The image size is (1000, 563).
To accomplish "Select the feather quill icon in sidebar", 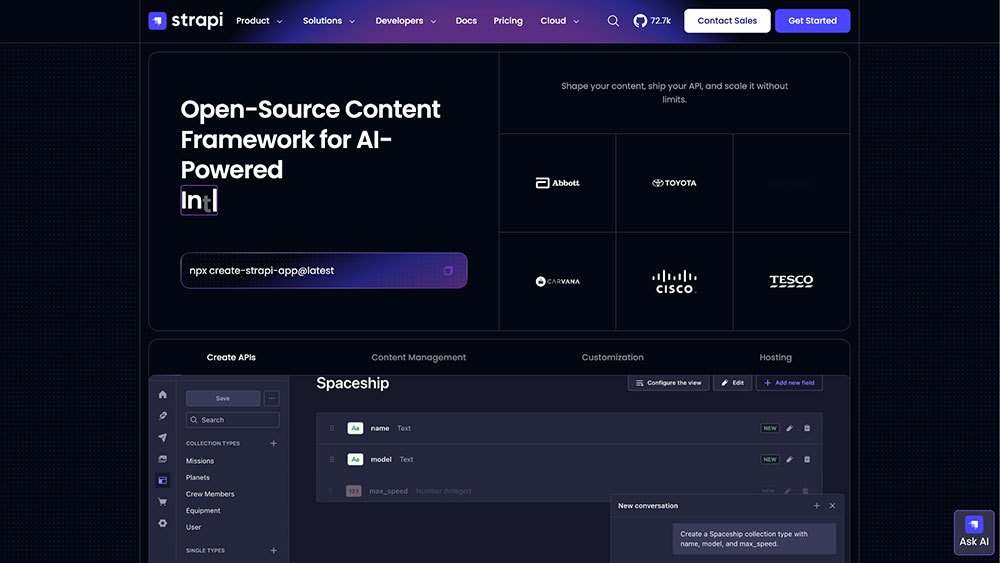I will (163, 416).
